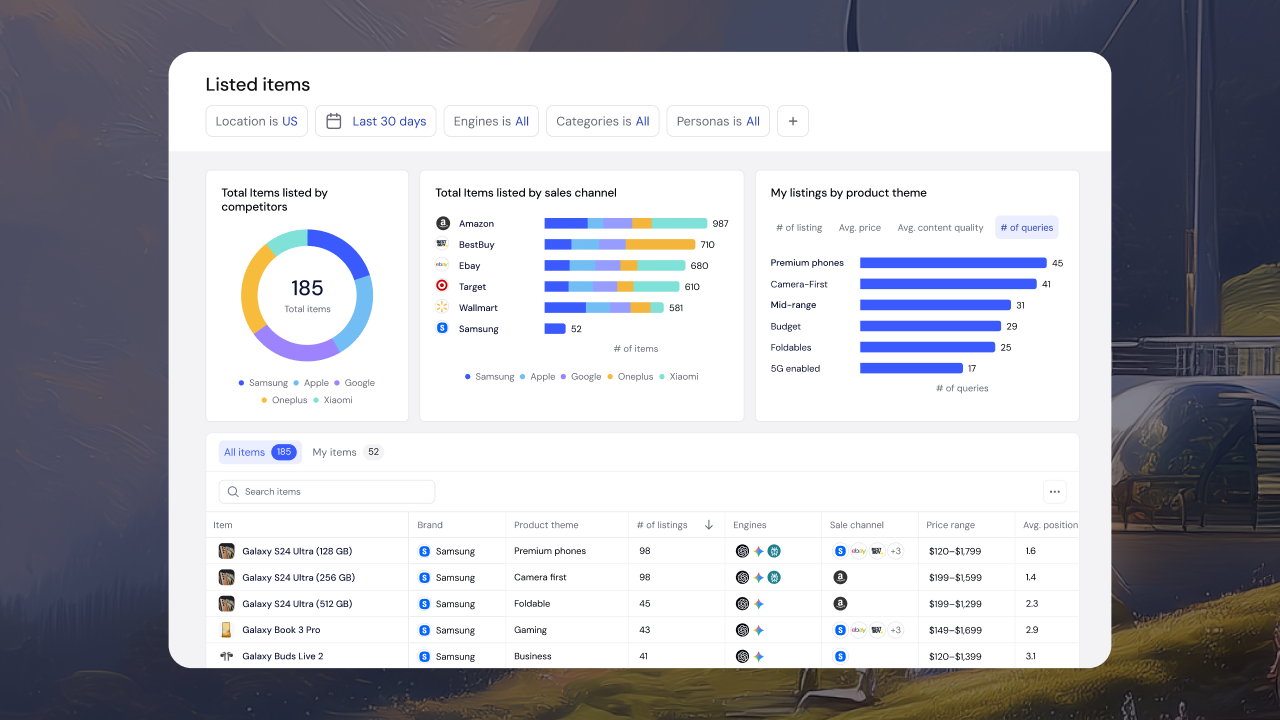The image size is (1280, 720).
Task: Open the Galaxy S24 Ultra (256 GB) item
Action: coord(297,577)
